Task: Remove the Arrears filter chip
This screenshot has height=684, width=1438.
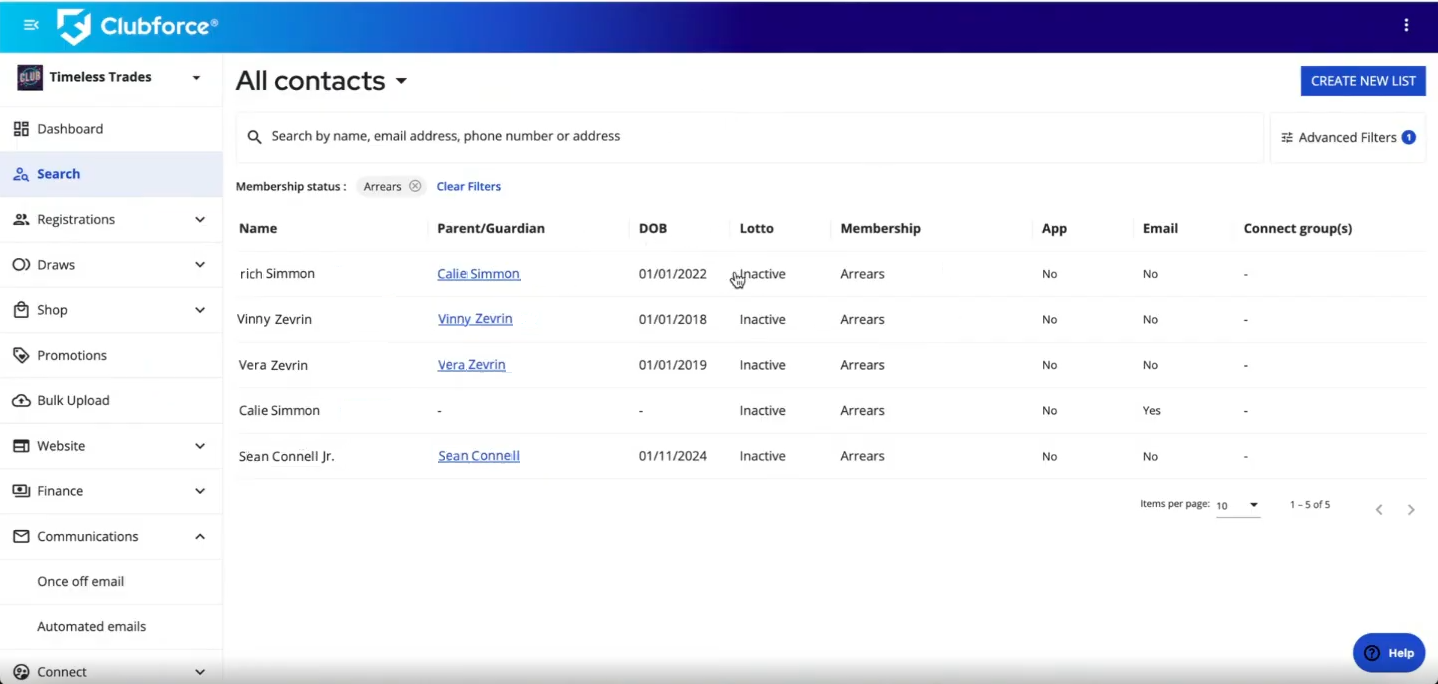Action: click(415, 186)
